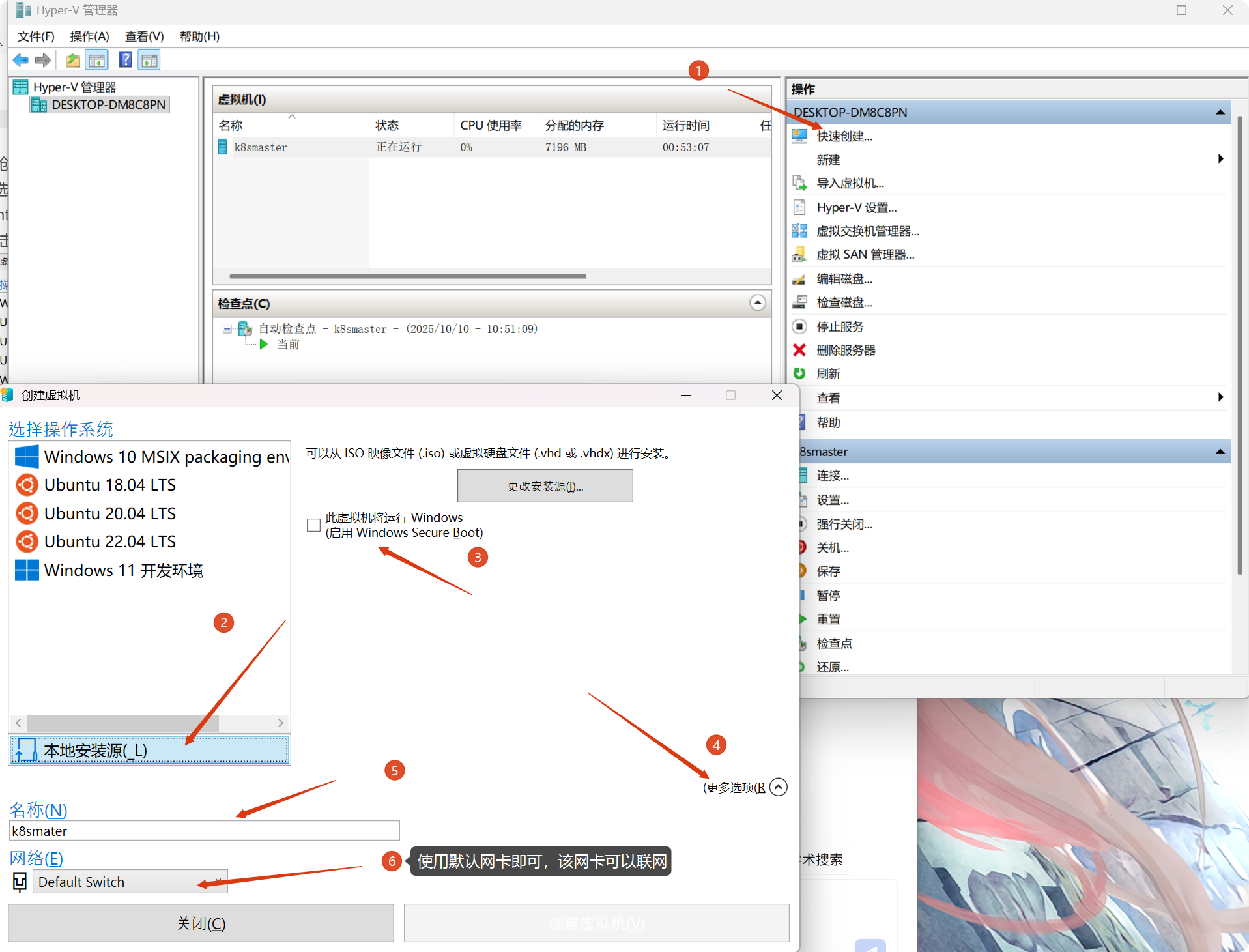
Task: Click 还原... action
Action: (833, 667)
